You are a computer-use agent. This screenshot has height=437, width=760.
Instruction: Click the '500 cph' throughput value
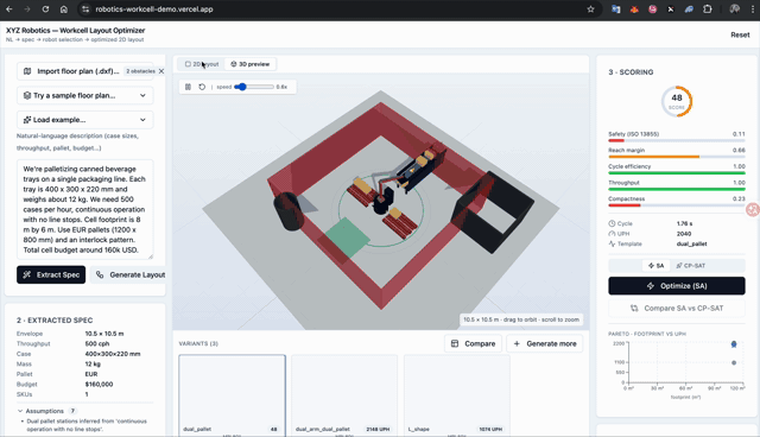click(97, 344)
